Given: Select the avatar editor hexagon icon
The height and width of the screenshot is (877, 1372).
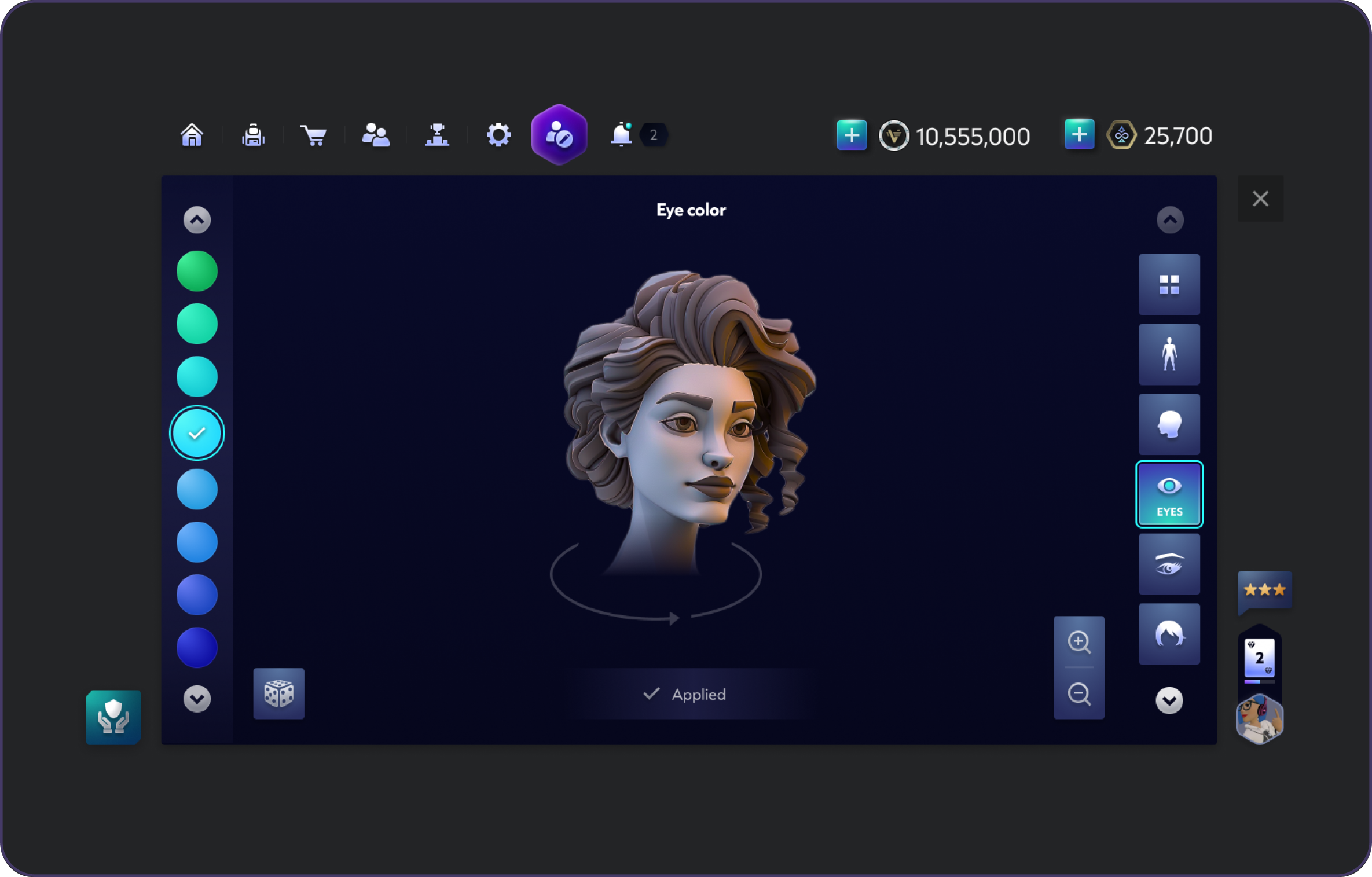Looking at the screenshot, I should pyautogui.click(x=559, y=135).
